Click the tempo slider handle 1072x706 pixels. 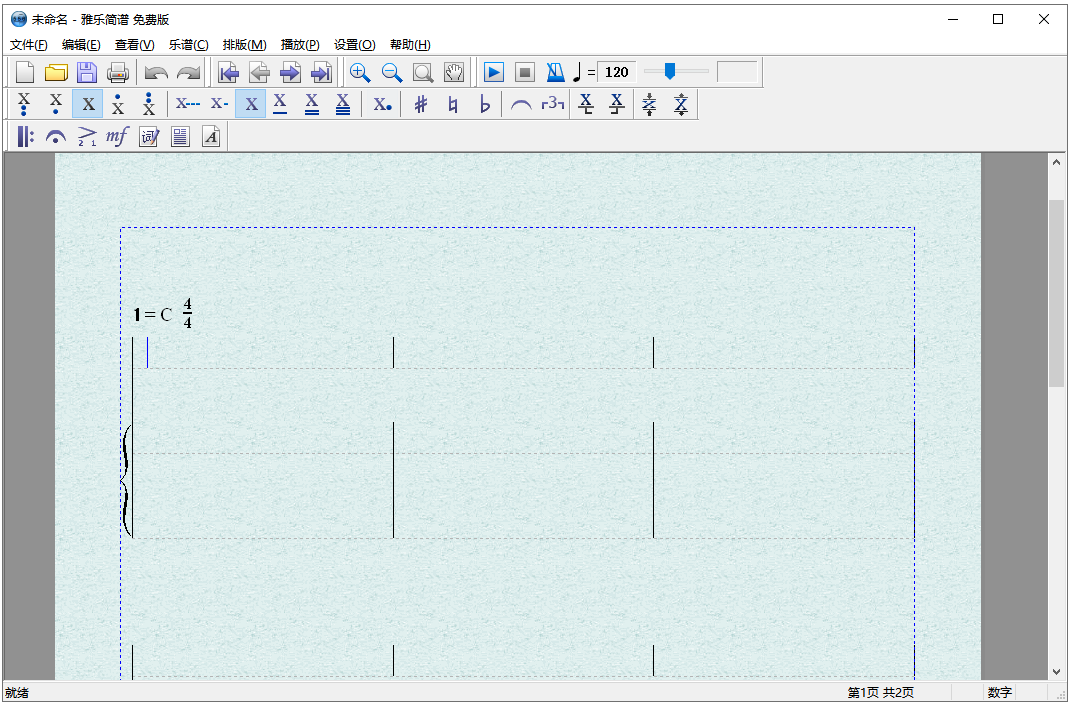click(x=670, y=71)
